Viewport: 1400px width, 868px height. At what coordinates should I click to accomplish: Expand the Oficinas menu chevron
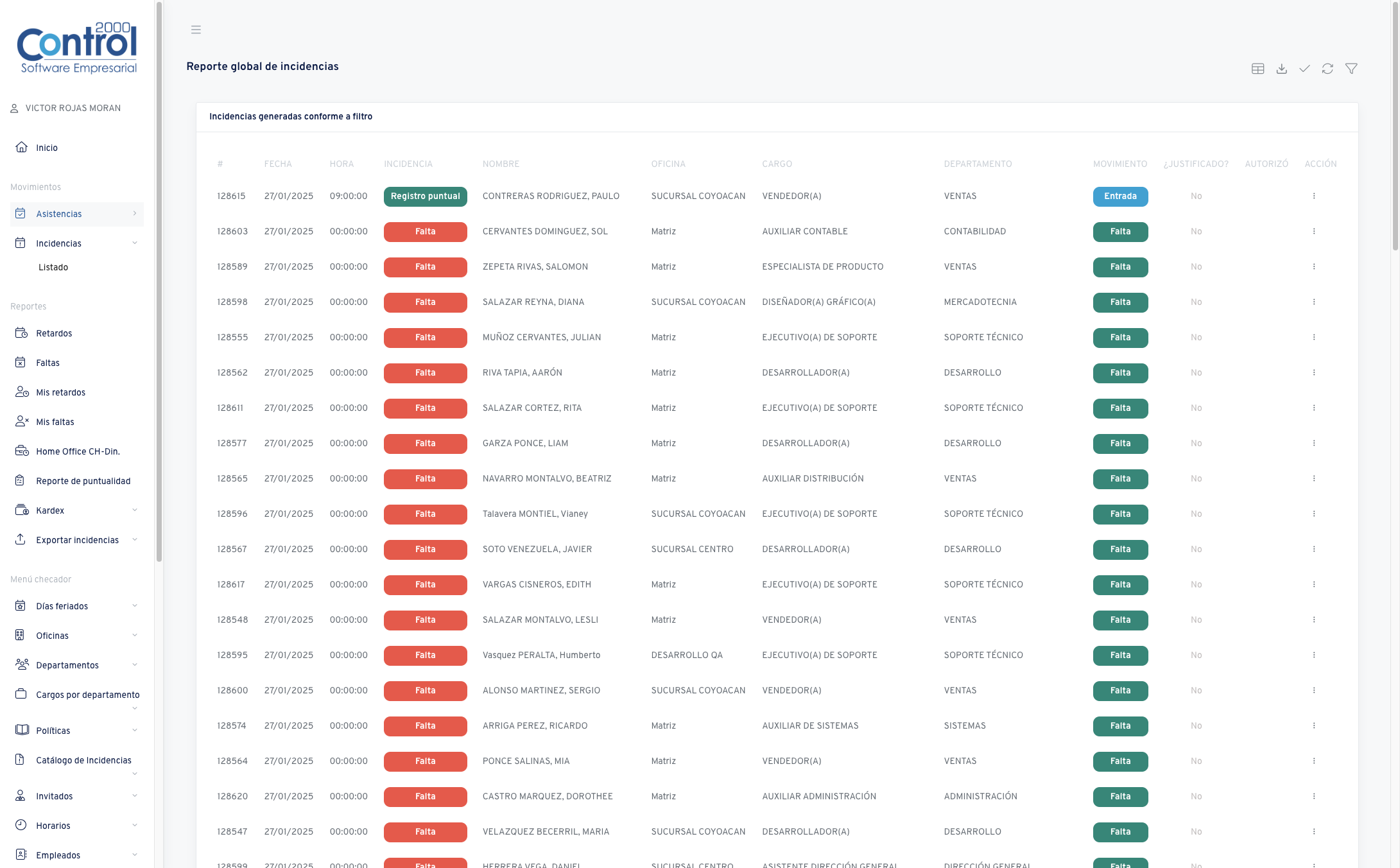click(135, 635)
